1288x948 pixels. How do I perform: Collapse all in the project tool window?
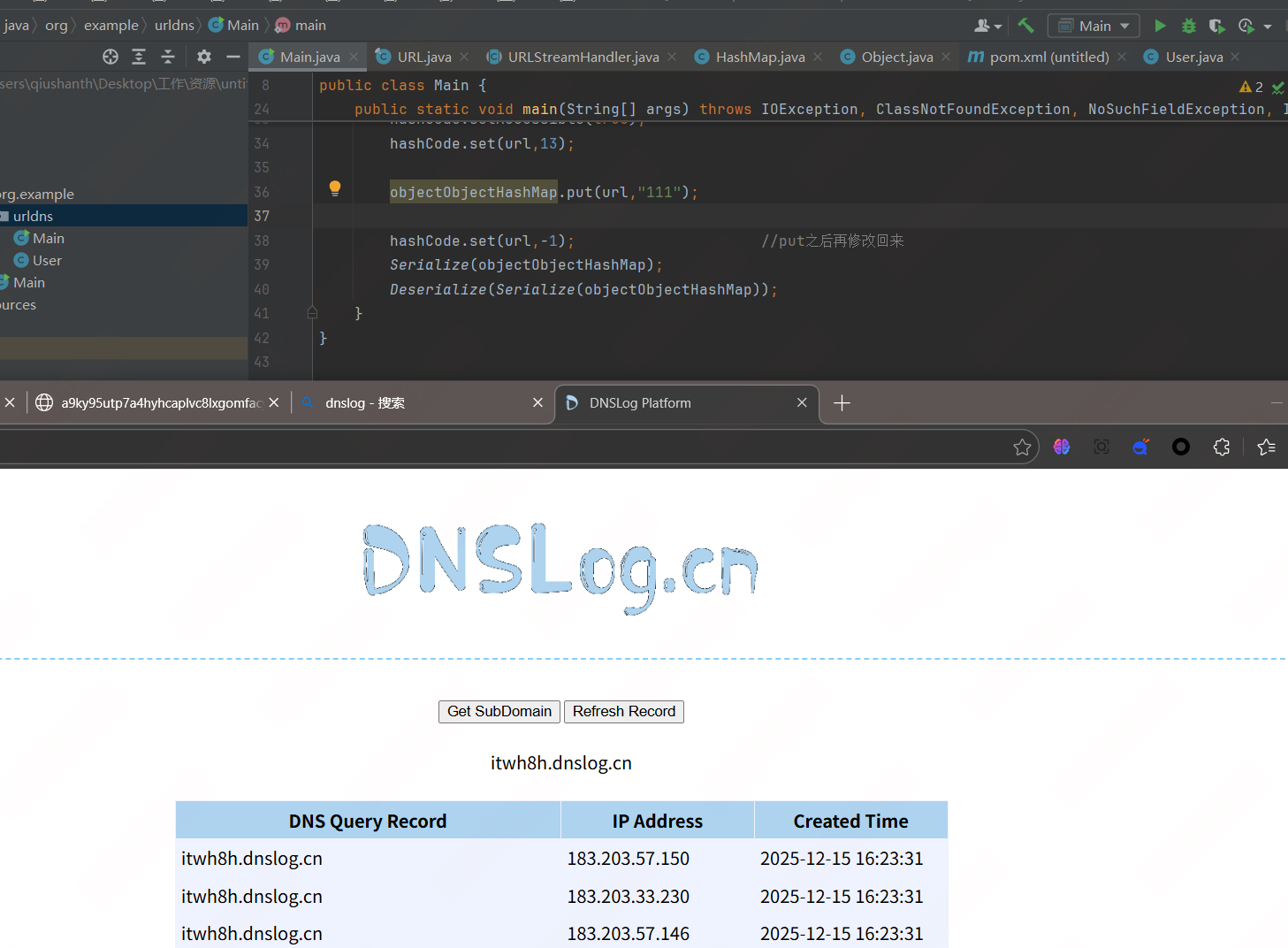[x=168, y=57]
